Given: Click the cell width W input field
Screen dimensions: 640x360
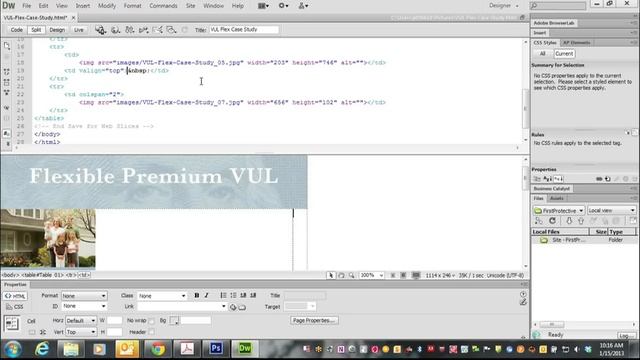Looking at the screenshot, I should point(114,321).
